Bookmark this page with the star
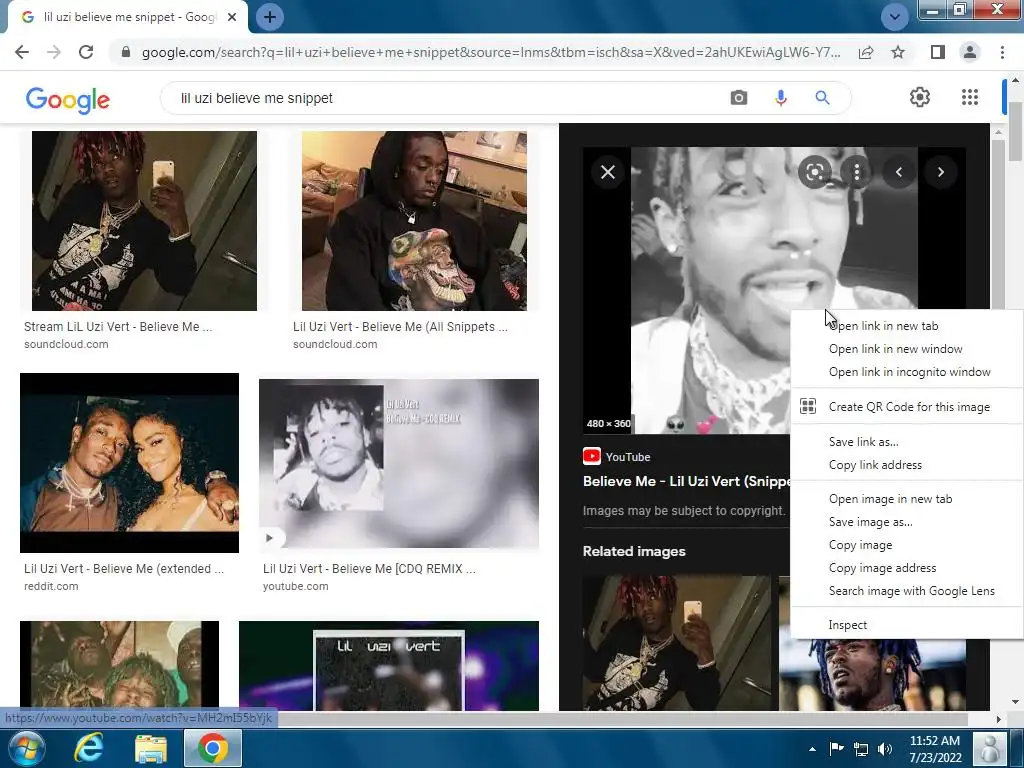 coord(898,52)
